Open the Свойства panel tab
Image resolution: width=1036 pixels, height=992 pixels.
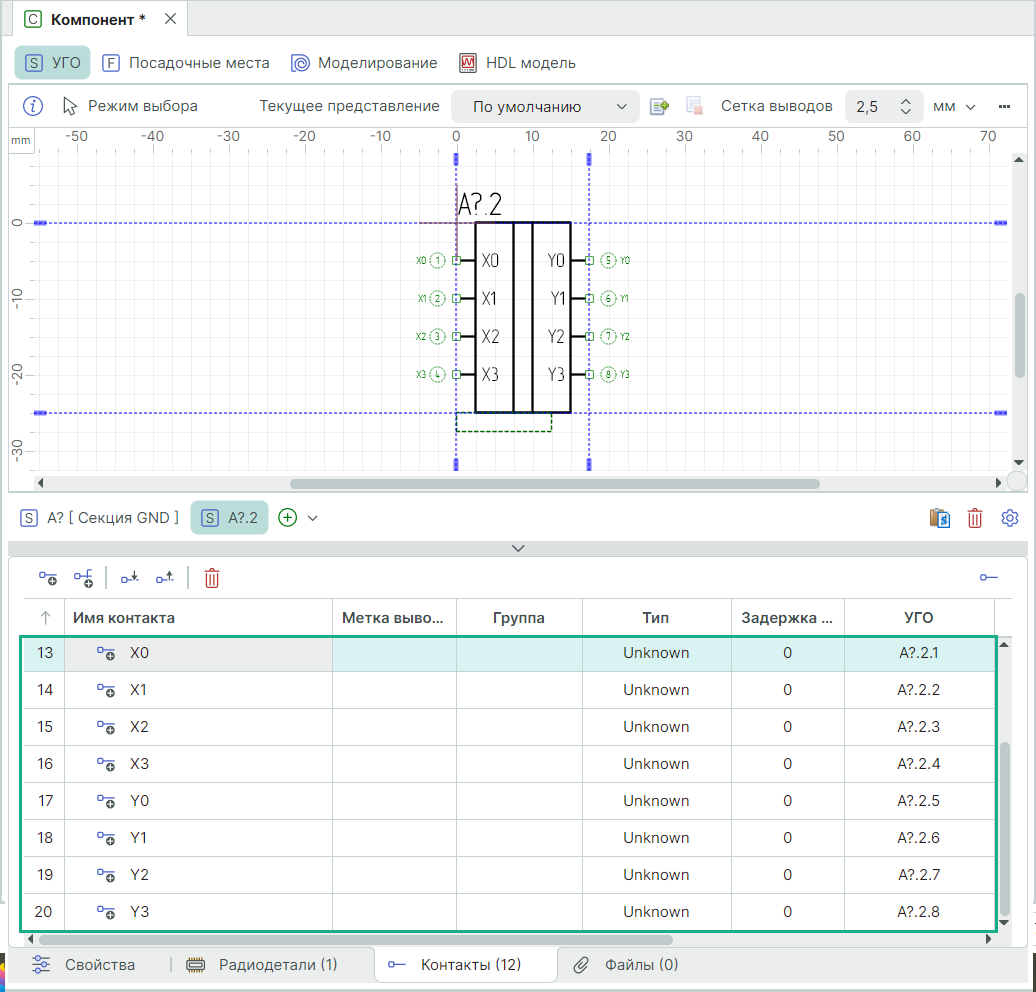click(x=85, y=965)
